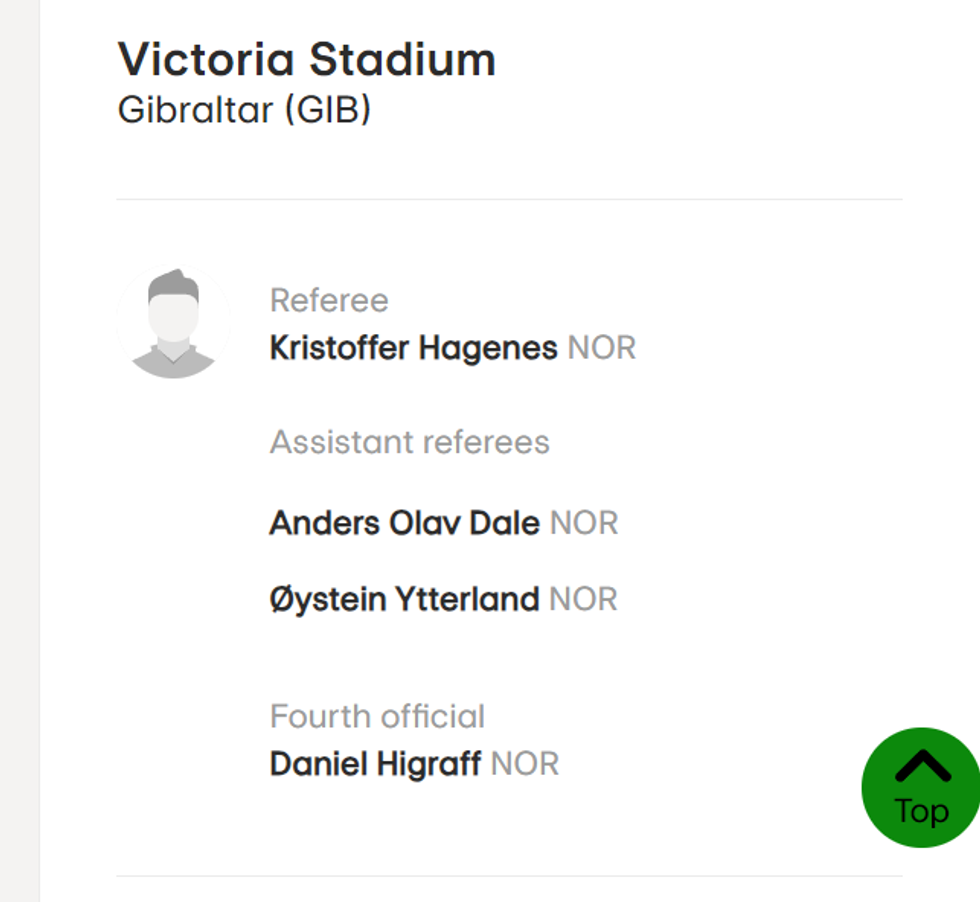Click the divider line under Gibraltar (GIB)
This screenshot has height=902, width=980.
[509, 199]
